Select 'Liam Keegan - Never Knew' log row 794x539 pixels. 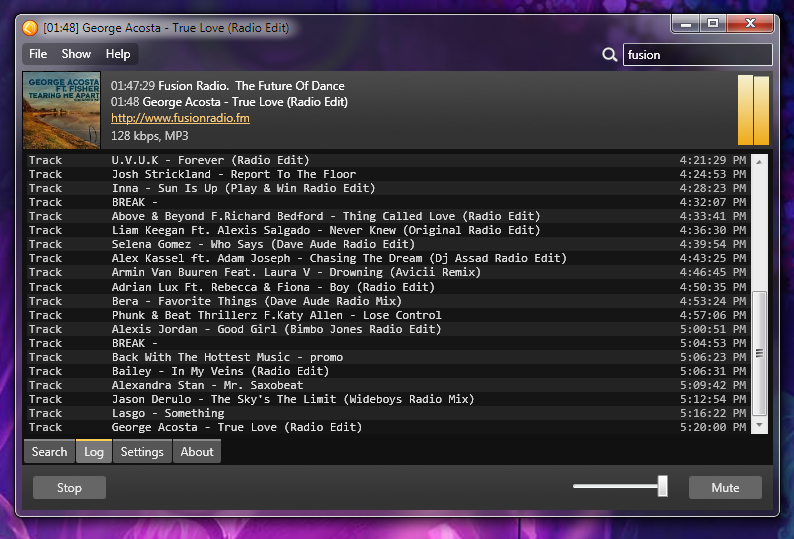pos(388,230)
